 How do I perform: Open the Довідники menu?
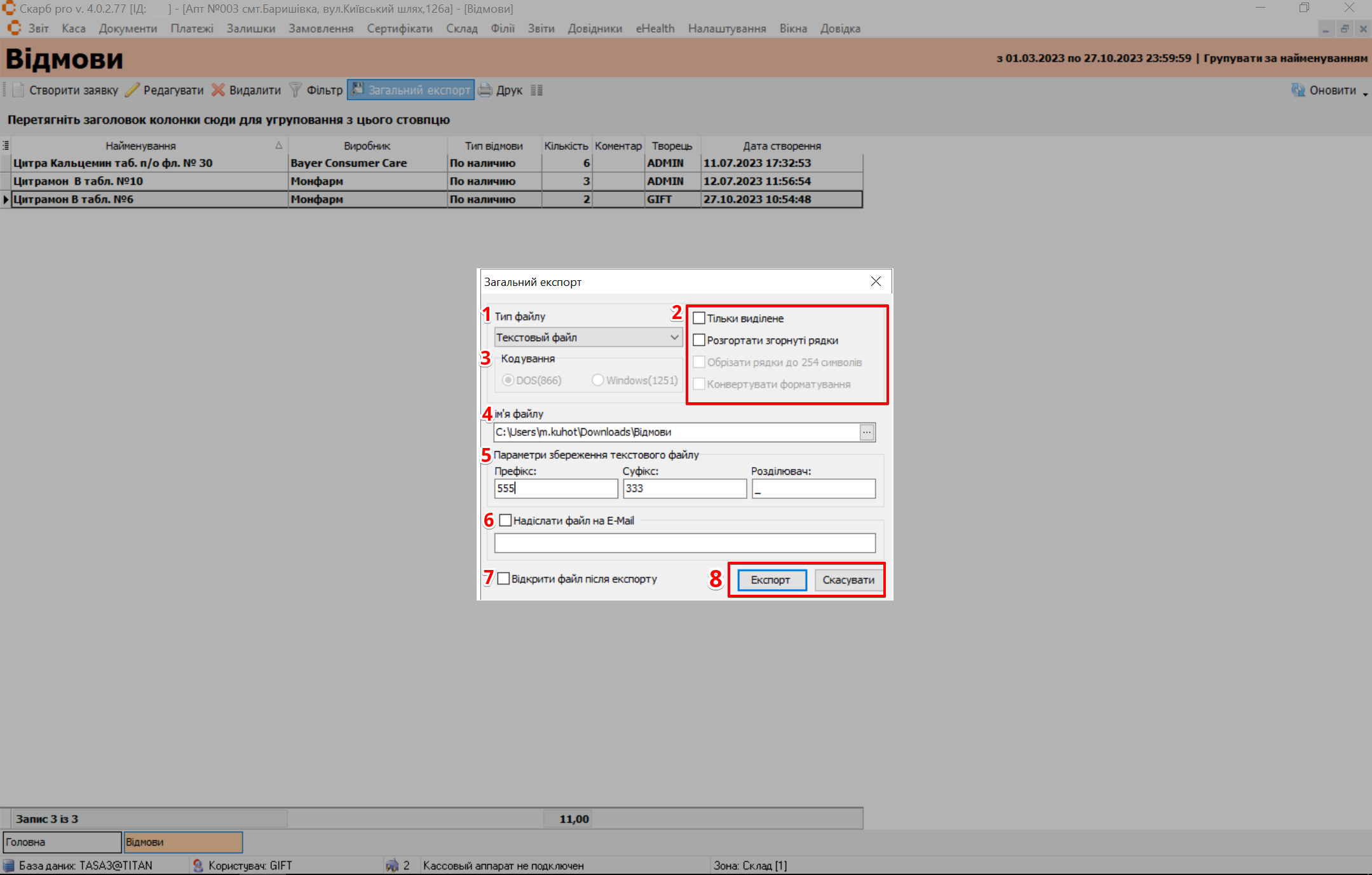595,29
